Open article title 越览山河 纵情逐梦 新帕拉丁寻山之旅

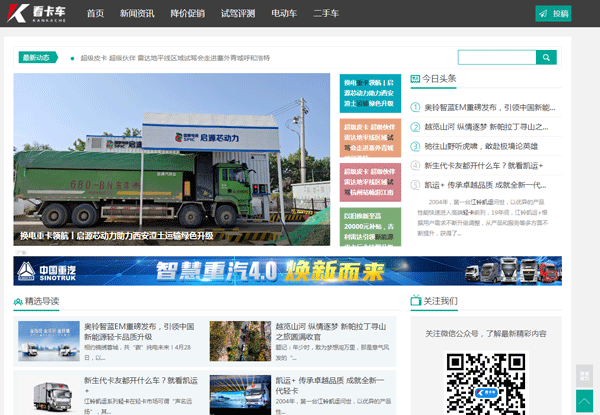331,332
